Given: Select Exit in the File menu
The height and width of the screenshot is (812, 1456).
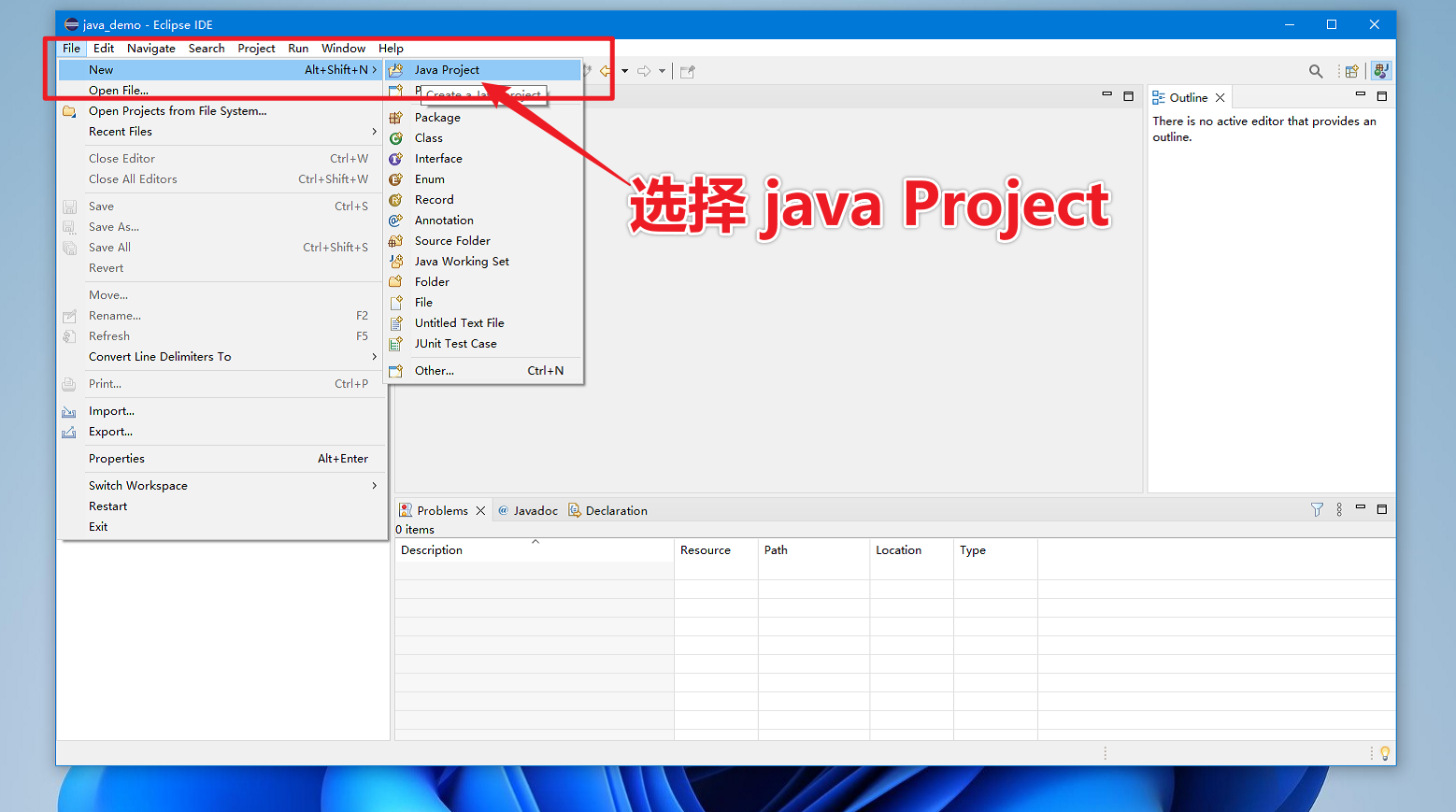Looking at the screenshot, I should coord(221,527).
